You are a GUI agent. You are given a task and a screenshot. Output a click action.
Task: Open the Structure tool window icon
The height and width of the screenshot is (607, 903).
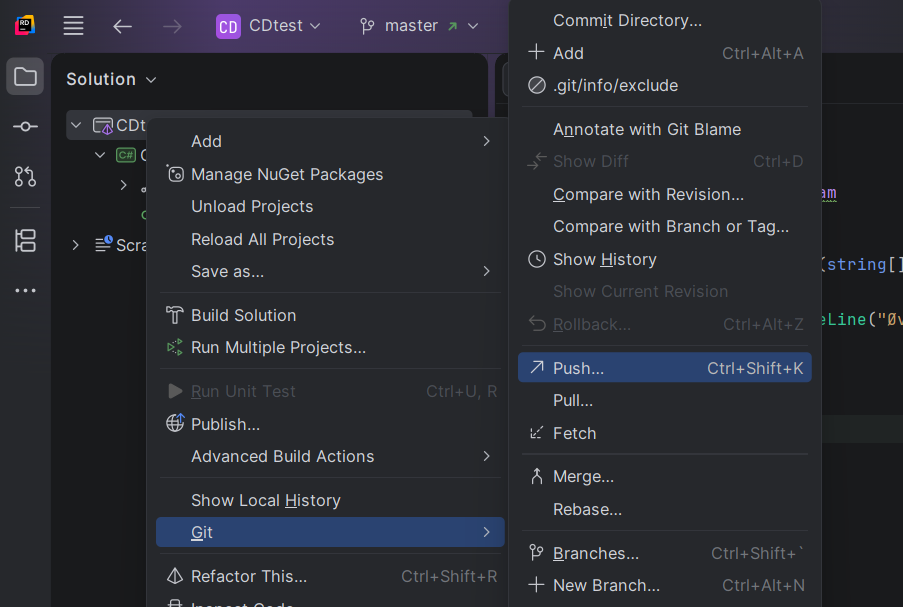[x=25, y=241]
